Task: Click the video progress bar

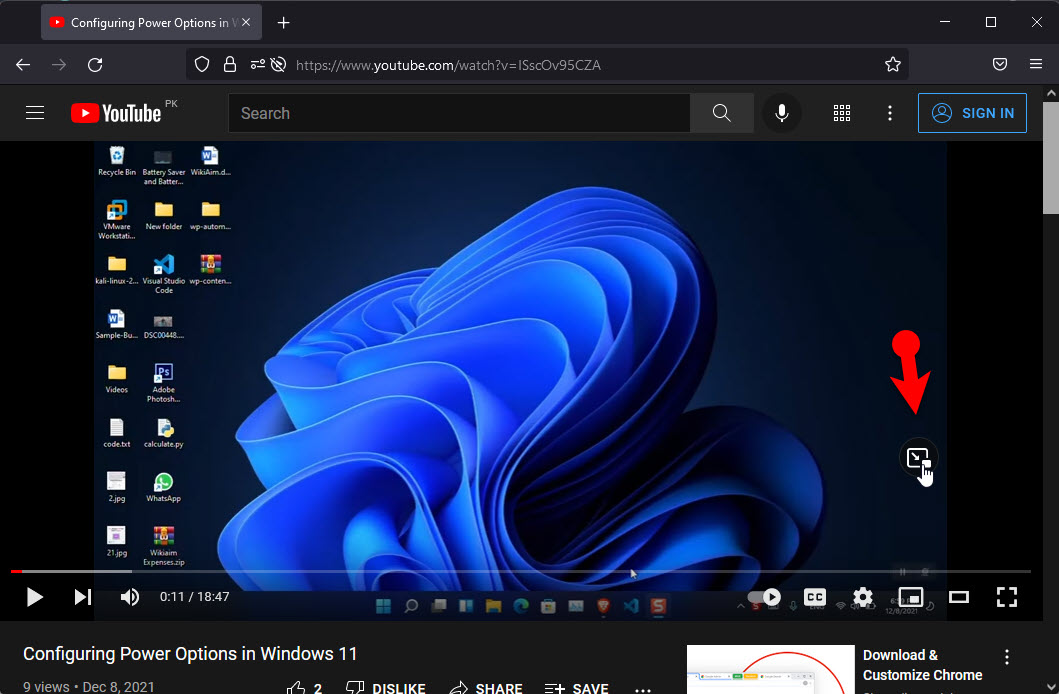Action: click(x=520, y=571)
